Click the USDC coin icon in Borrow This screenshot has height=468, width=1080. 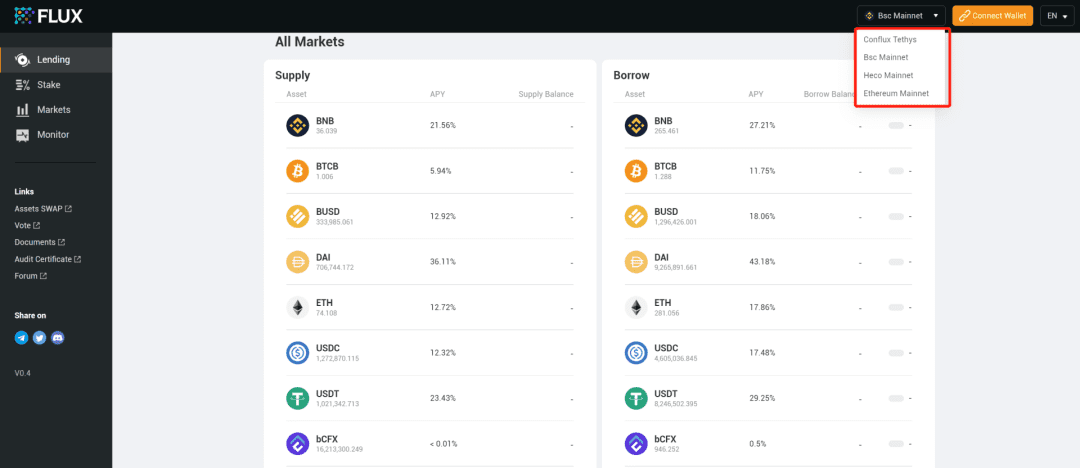(x=636, y=353)
